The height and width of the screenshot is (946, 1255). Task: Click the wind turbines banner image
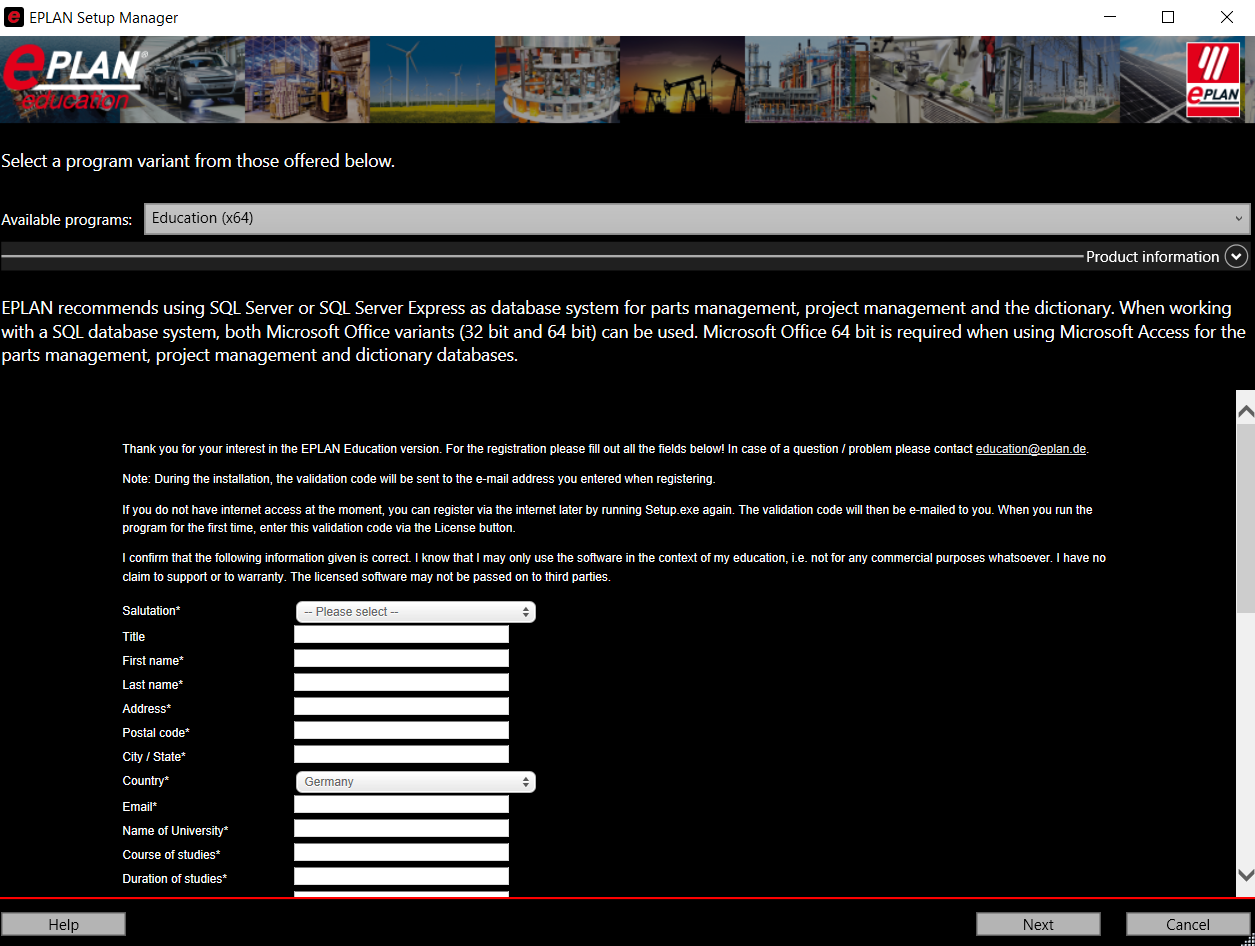[x=433, y=80]
